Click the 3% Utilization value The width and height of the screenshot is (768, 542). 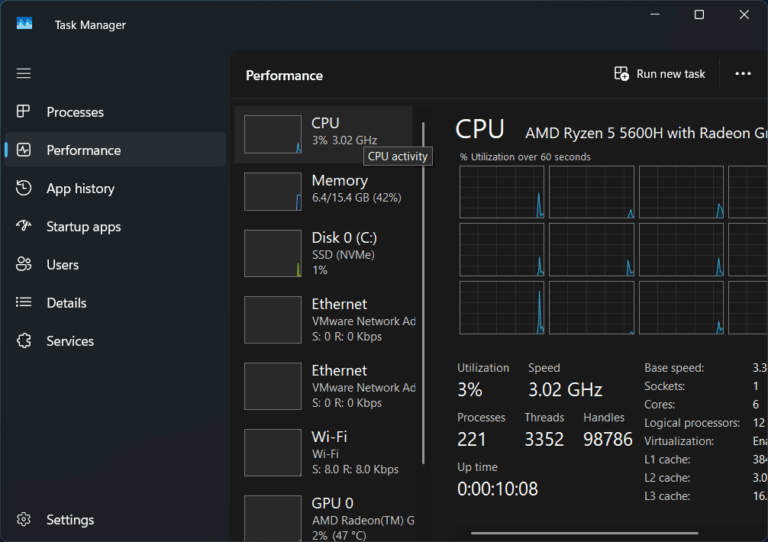pos(470,390)
